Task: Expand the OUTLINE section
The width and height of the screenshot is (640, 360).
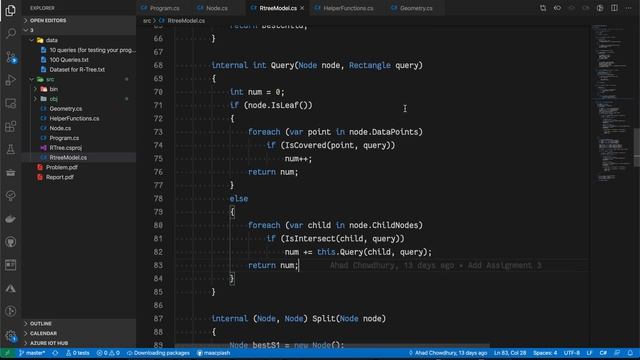Action: pos(79,323)
